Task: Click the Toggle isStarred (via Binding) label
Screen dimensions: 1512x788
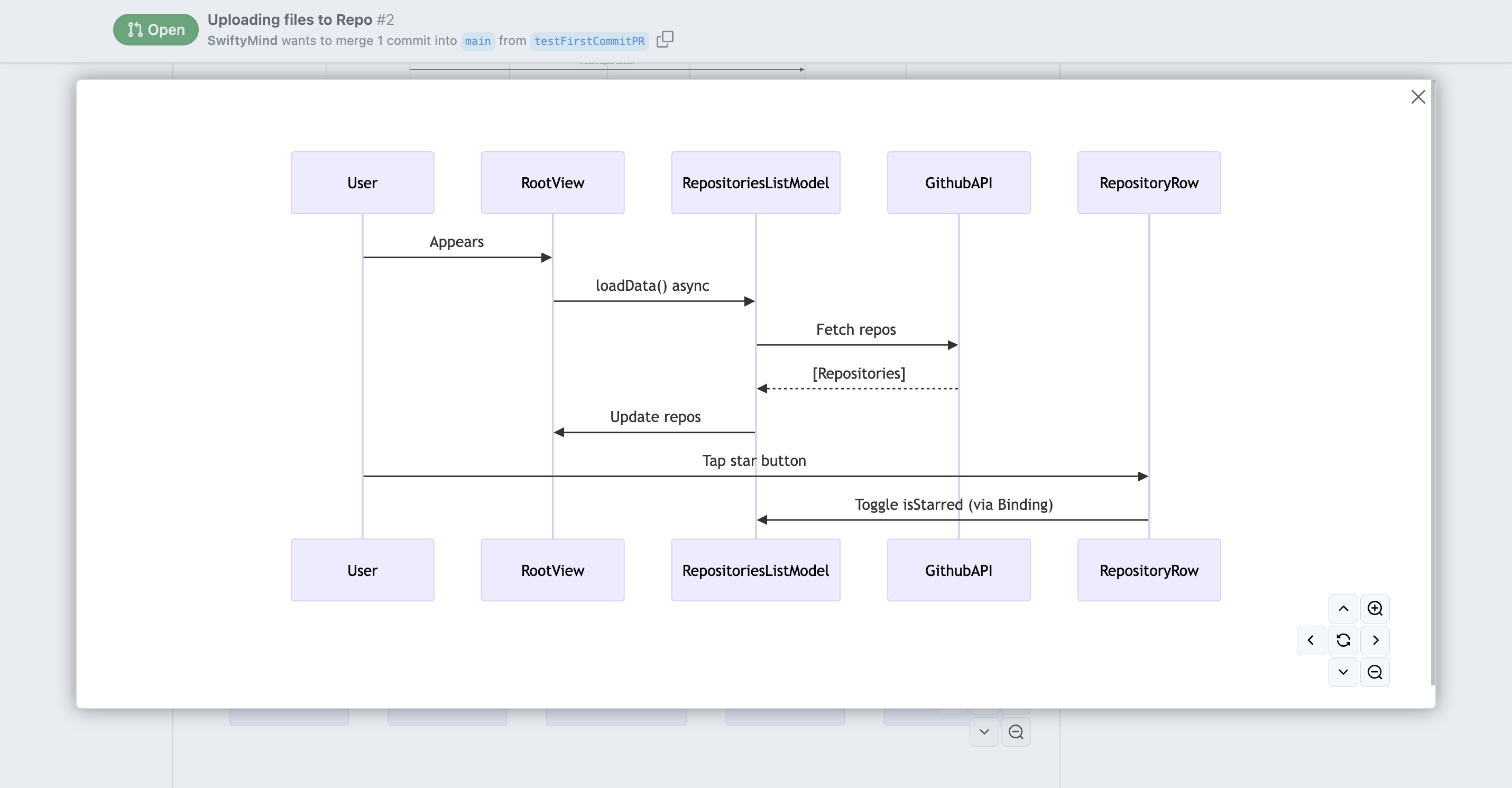Action: [954, 505]
